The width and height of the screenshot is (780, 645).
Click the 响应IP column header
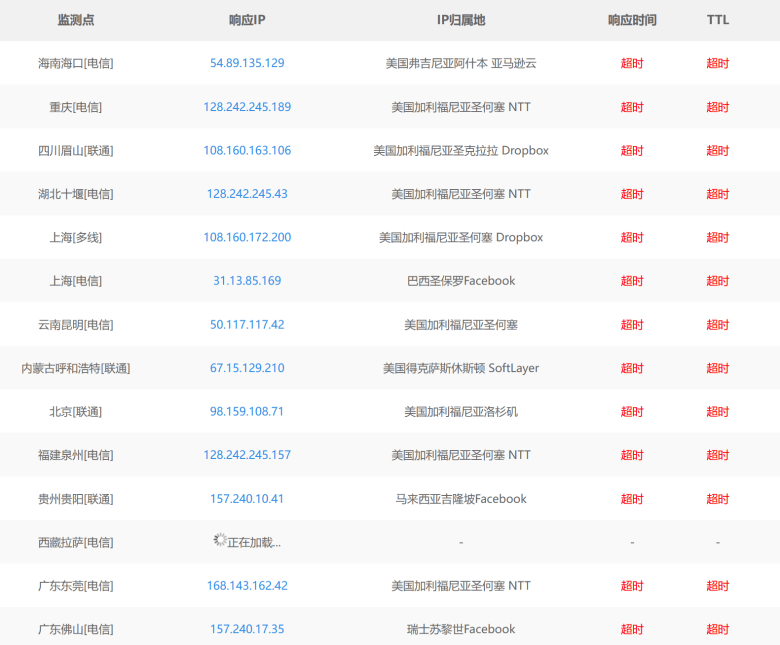247,20
